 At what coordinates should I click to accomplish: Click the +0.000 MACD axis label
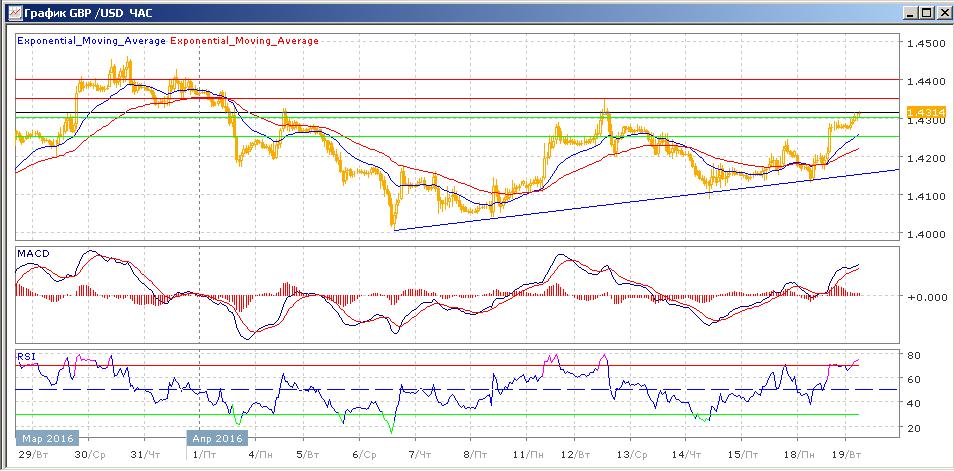pyautogui.click(x=925, y=296)
